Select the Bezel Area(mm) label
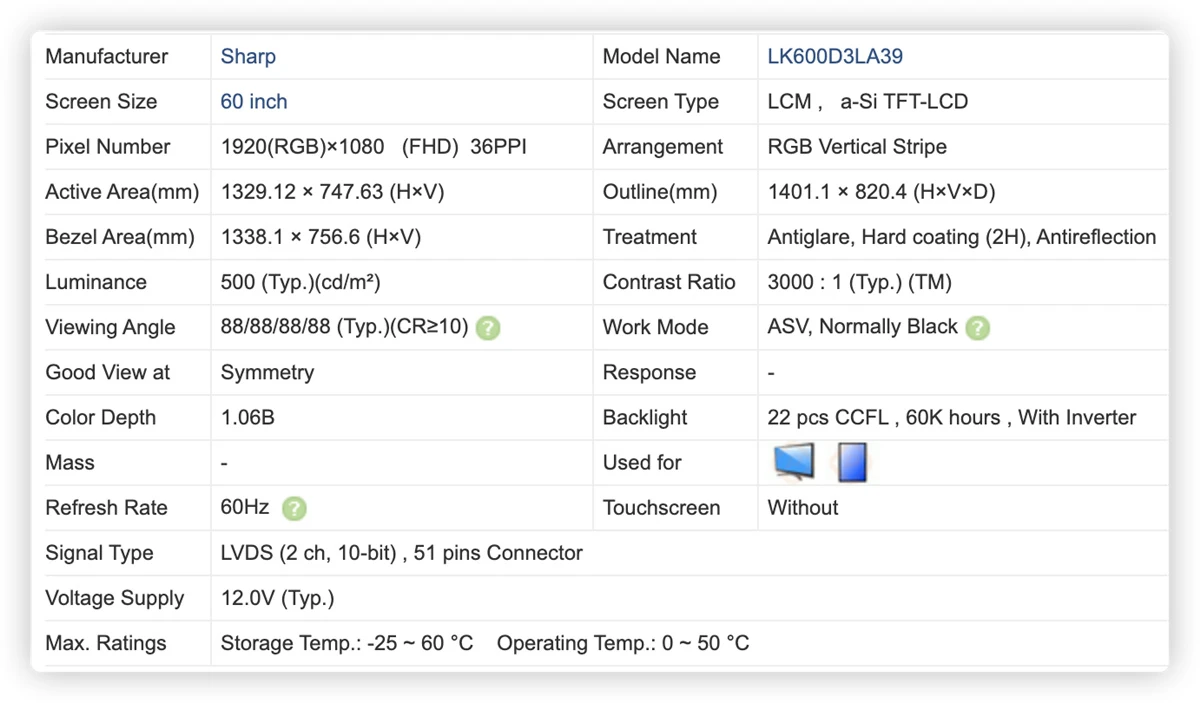This screenshot has height=703, width=1200. click(120, 237)
